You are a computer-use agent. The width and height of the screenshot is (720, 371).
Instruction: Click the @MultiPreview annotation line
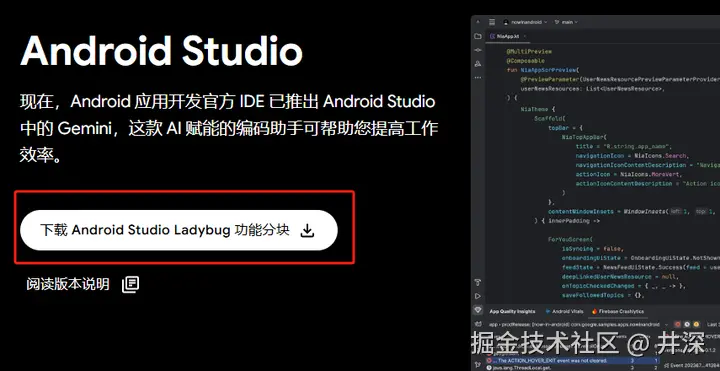point(529,51)
